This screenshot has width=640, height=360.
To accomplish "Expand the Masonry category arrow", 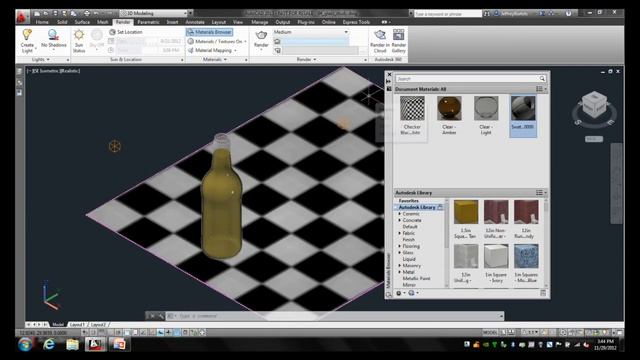I will pyautogui.click(x=400, y=266).
